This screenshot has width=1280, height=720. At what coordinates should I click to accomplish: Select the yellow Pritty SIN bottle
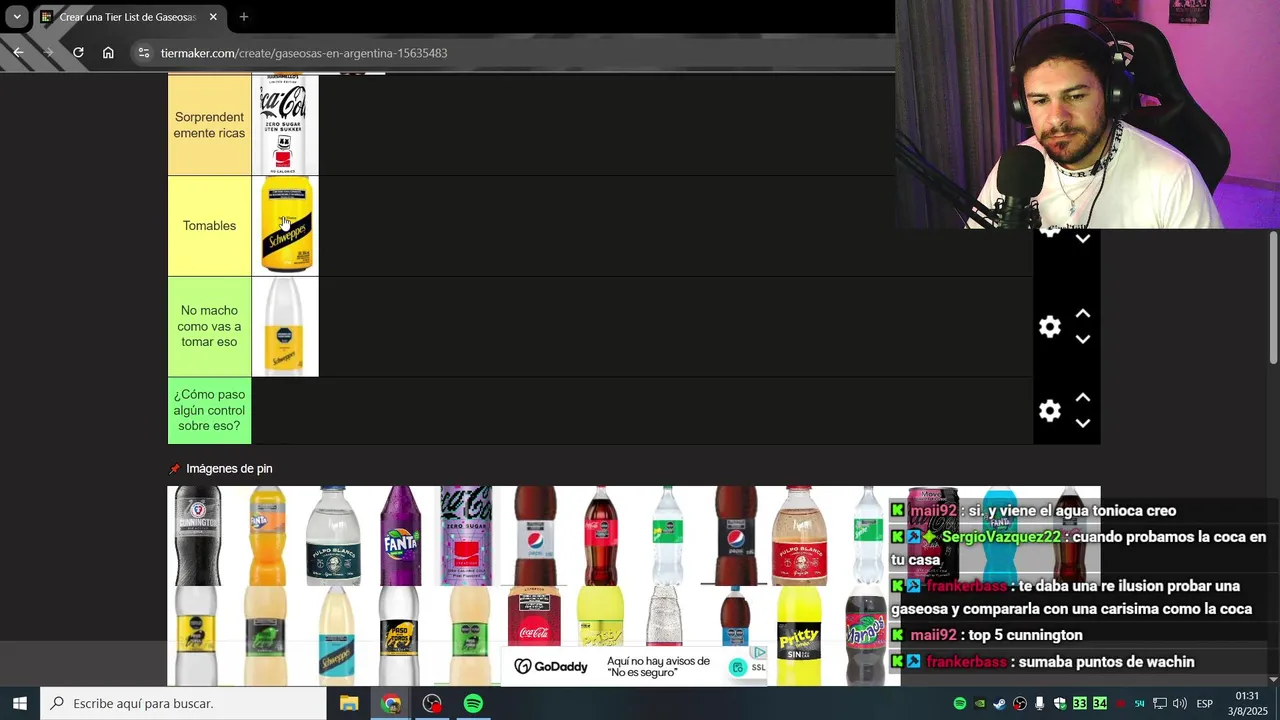[800, 636]
